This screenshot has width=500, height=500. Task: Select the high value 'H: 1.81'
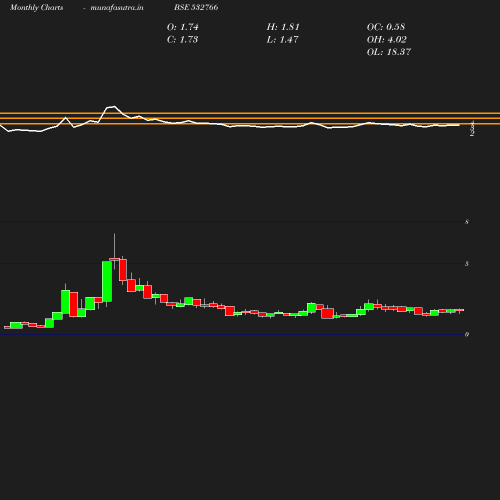pyautogui.click(x=283, y=27)
